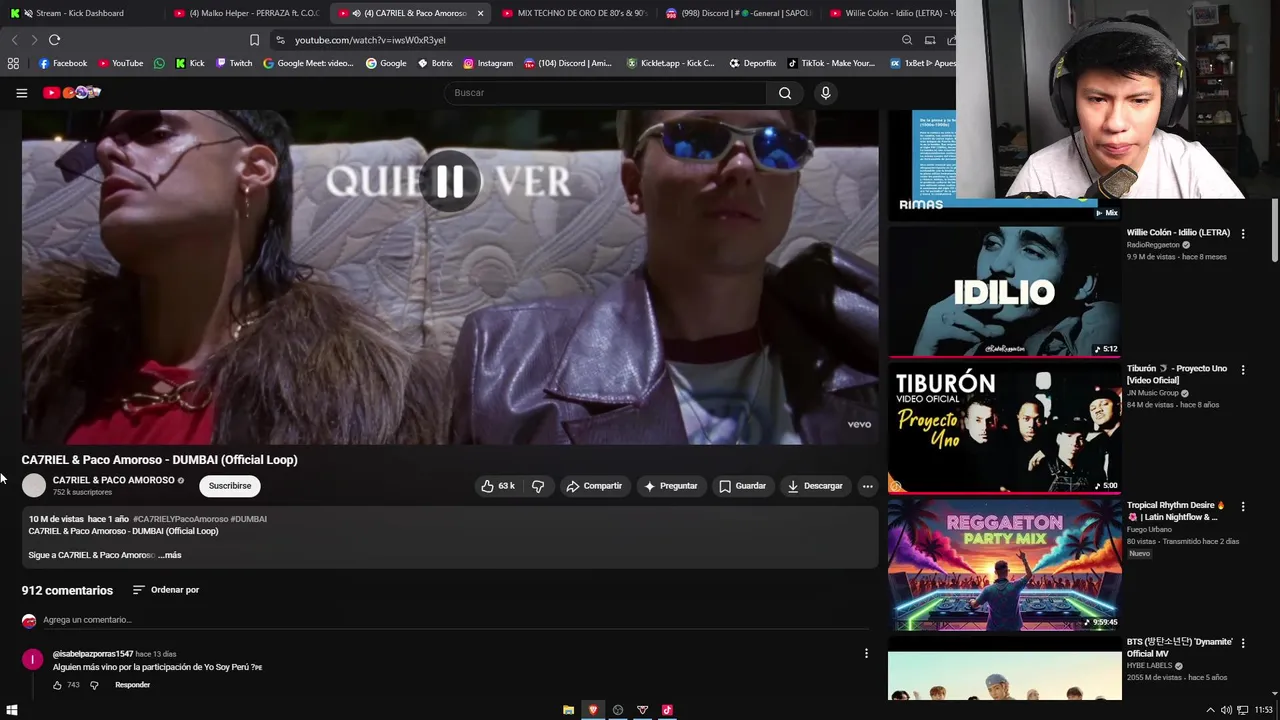This screenshot has height=720, width=1280.
Task: Open the Facebook bookmark
Action: [63, 63]
